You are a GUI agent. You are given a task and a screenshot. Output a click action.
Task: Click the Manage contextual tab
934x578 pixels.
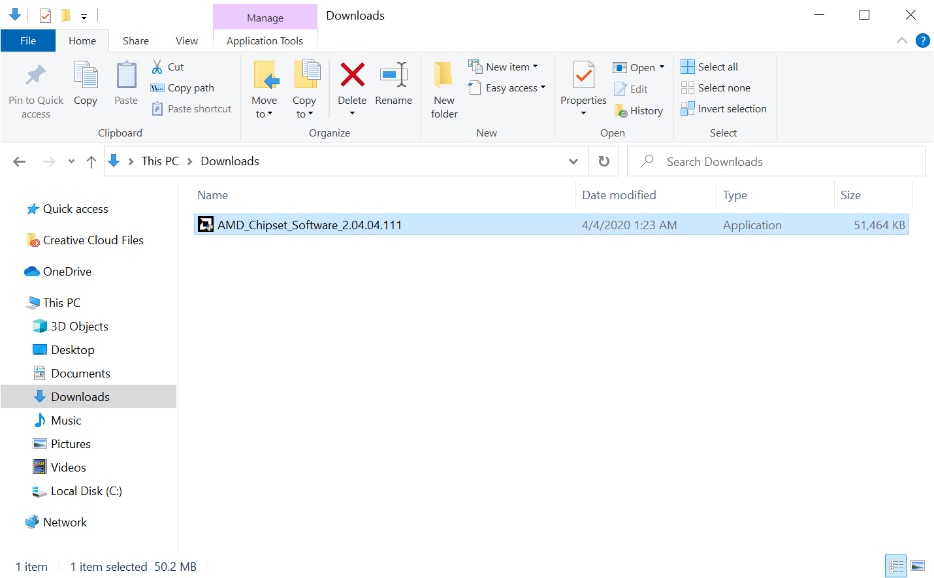265,17
